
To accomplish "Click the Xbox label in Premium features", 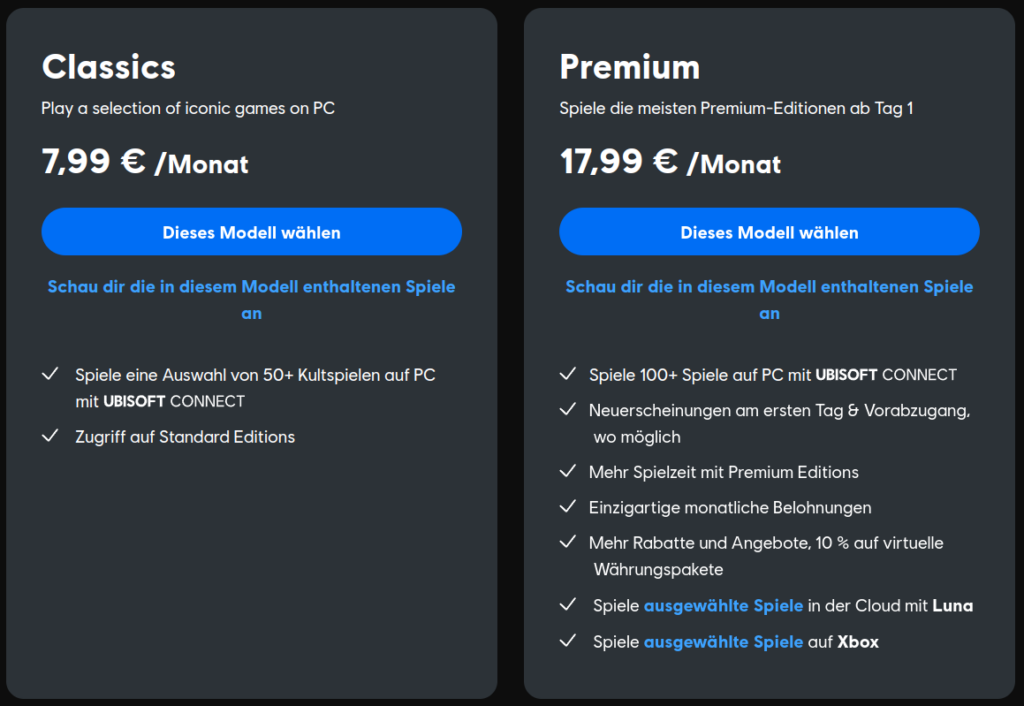I will click(858, 642).
